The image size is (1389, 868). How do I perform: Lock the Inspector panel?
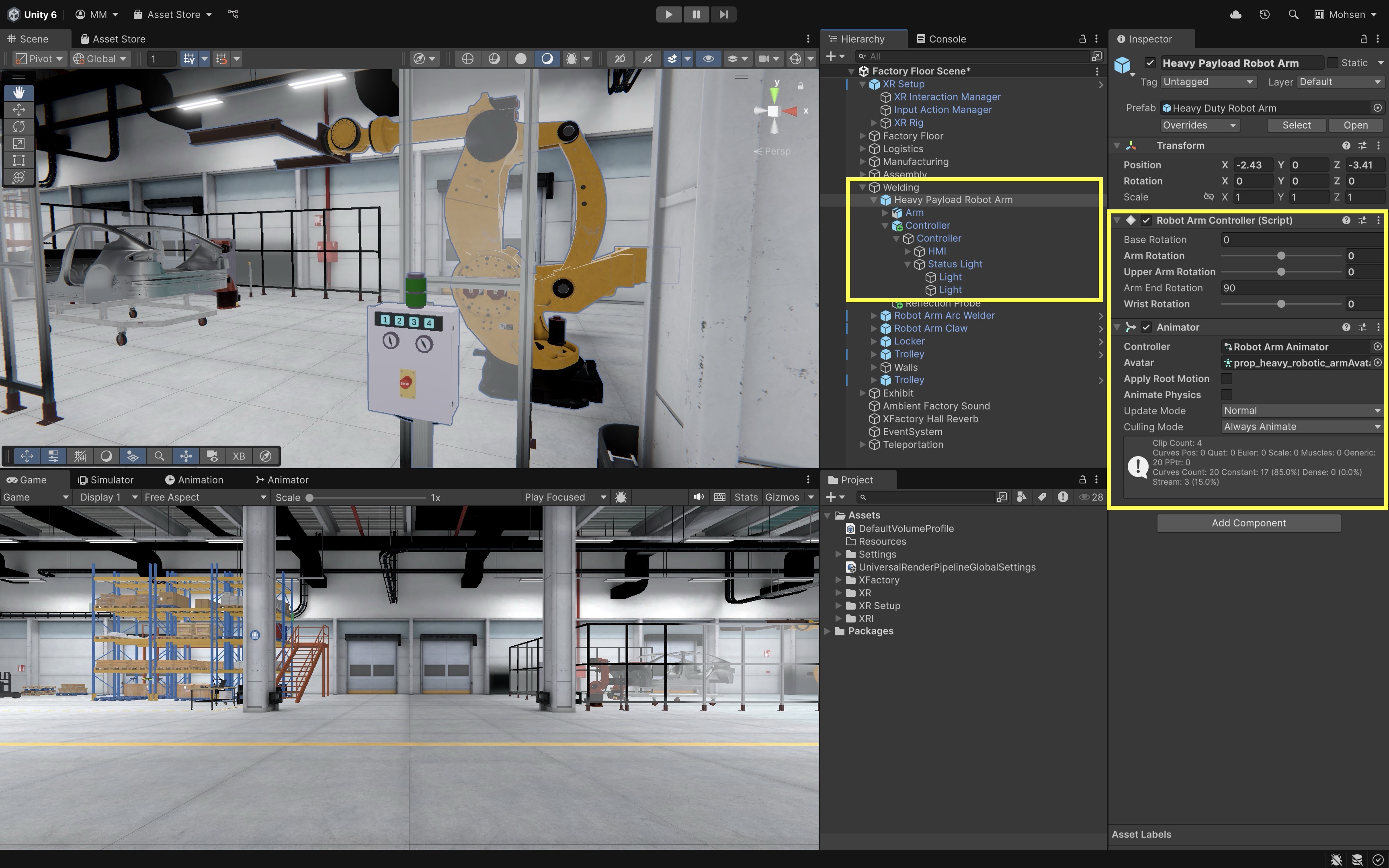1363,39
